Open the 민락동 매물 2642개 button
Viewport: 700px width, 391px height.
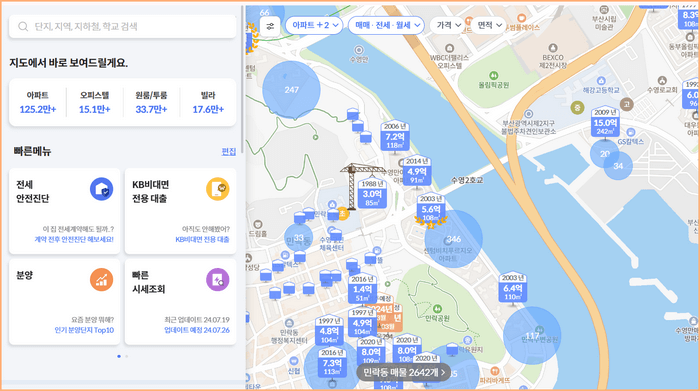pyautogui.click(x=404, y=372)
